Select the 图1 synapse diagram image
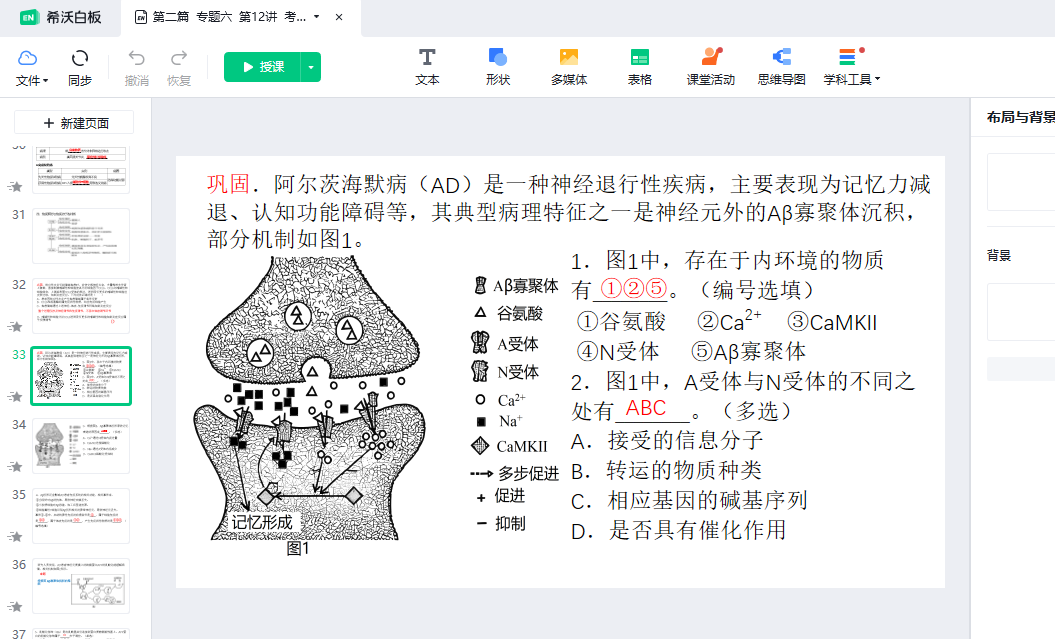The image size is (1055, 640). pyautogui.click(x=310, y=398)
